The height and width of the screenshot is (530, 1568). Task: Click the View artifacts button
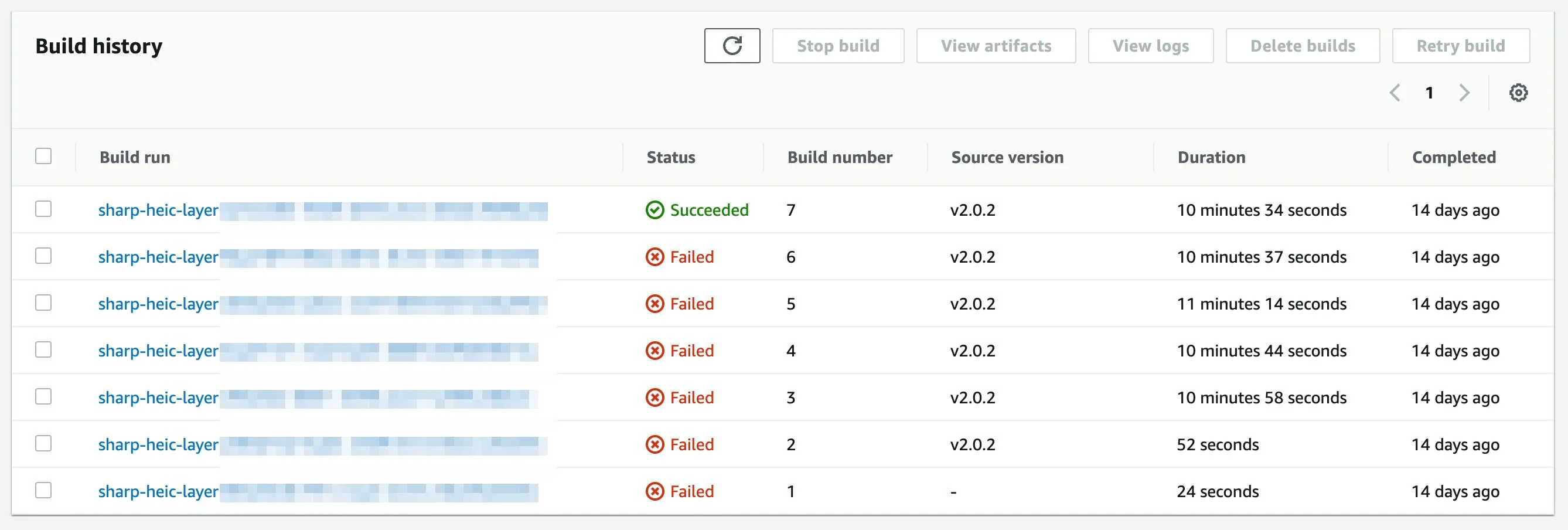(995, 46)
